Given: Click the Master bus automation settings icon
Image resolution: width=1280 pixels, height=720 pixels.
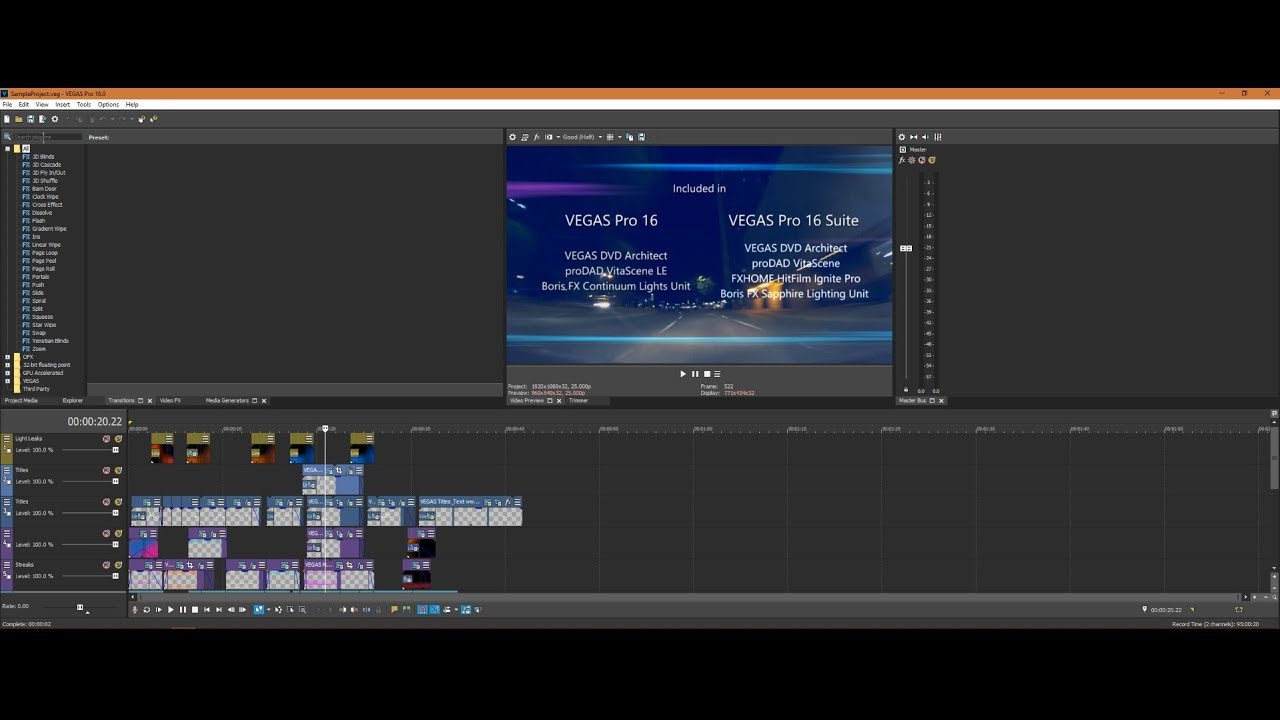Looking at the screenshot, I should click(x=912, y=160).
